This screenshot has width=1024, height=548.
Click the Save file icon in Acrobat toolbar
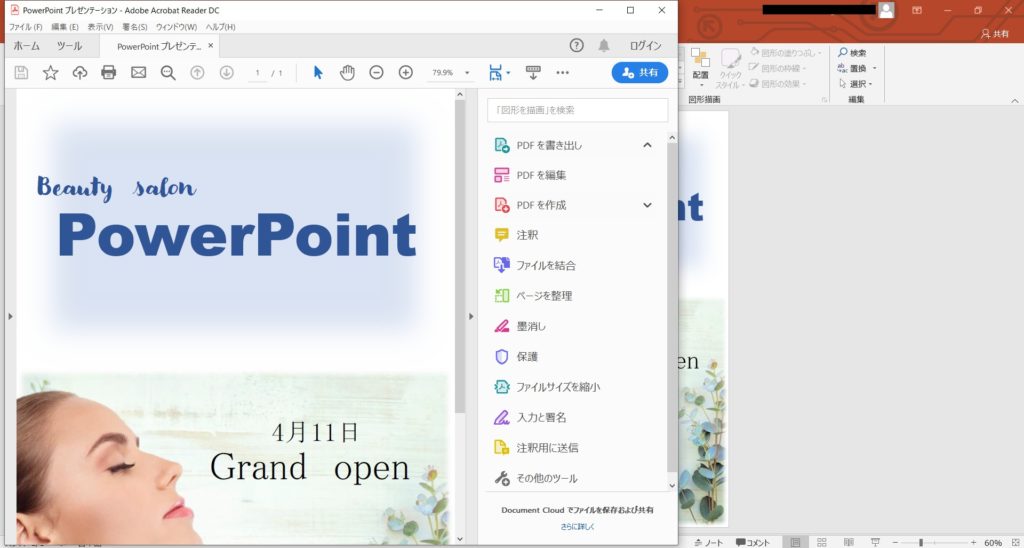tap(21, 73)
